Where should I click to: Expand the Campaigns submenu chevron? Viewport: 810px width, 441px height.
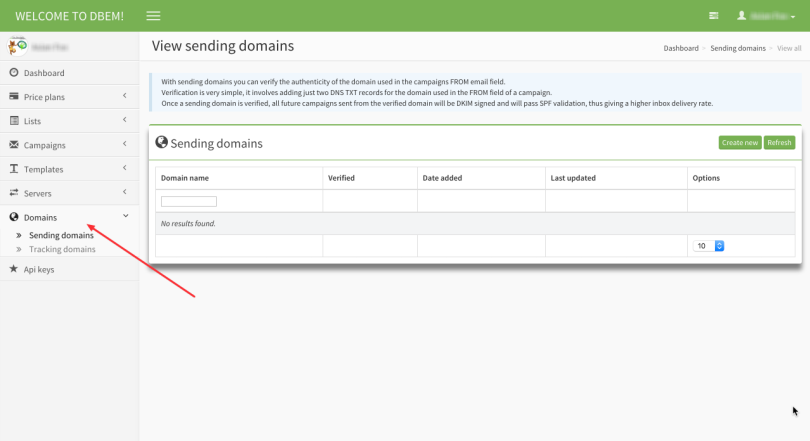click(125, 145)
